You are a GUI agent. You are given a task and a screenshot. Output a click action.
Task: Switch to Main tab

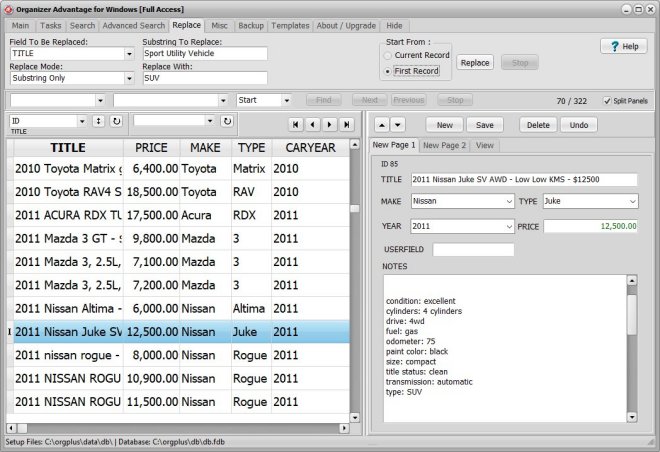[20, 26]
